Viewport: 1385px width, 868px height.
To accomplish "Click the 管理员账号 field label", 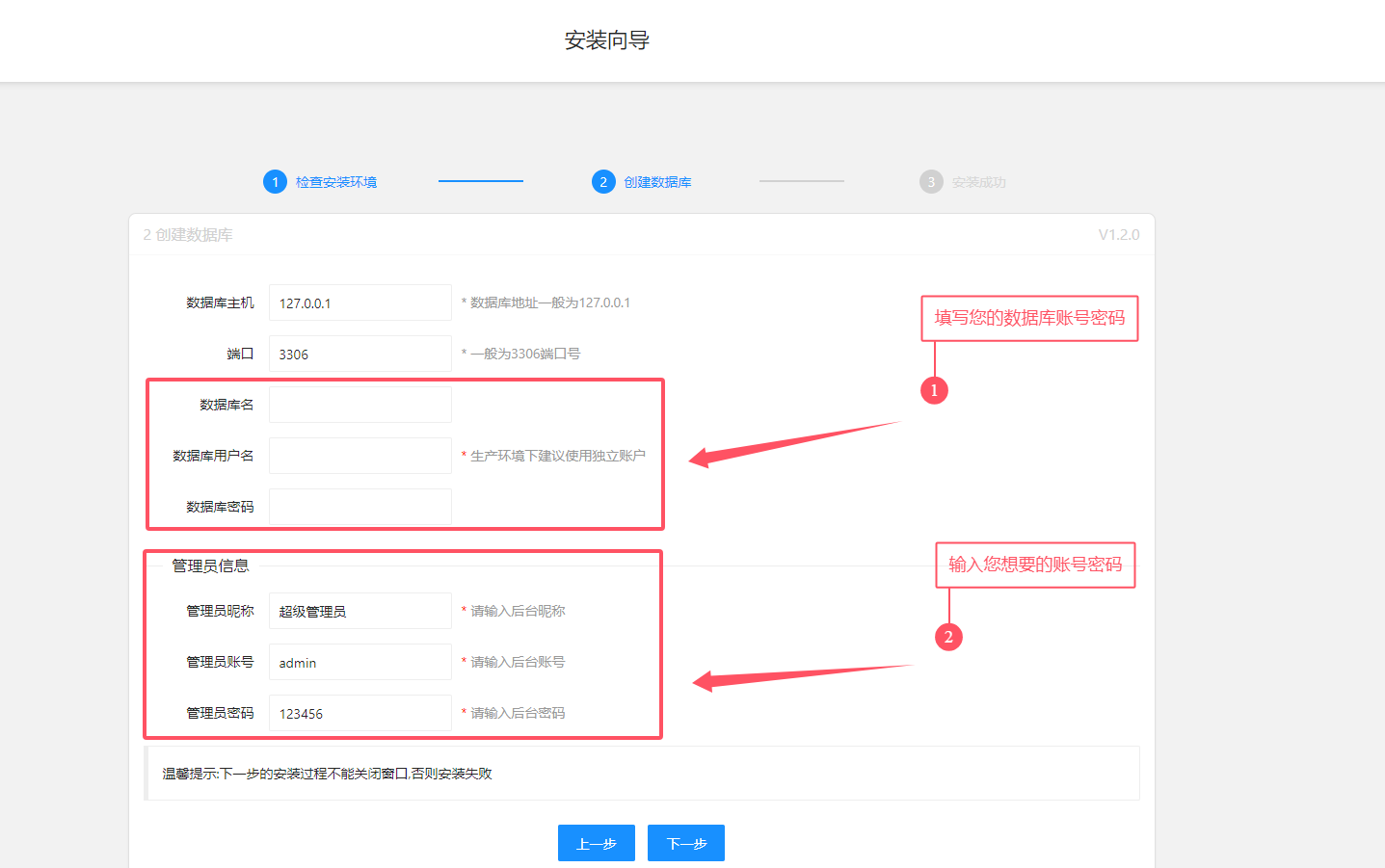I will 220,662.
